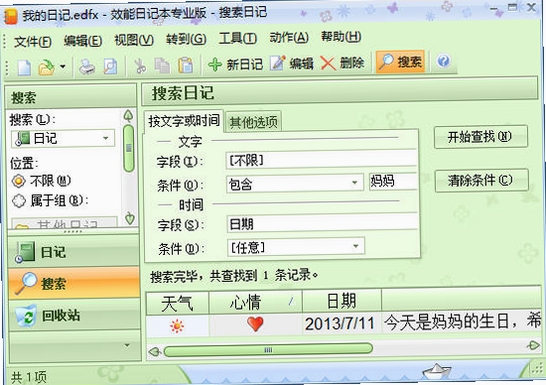Click the results horizontal scrollbar thumb
The width and height of the screenshot is (546, 385).
coord(268,349)
